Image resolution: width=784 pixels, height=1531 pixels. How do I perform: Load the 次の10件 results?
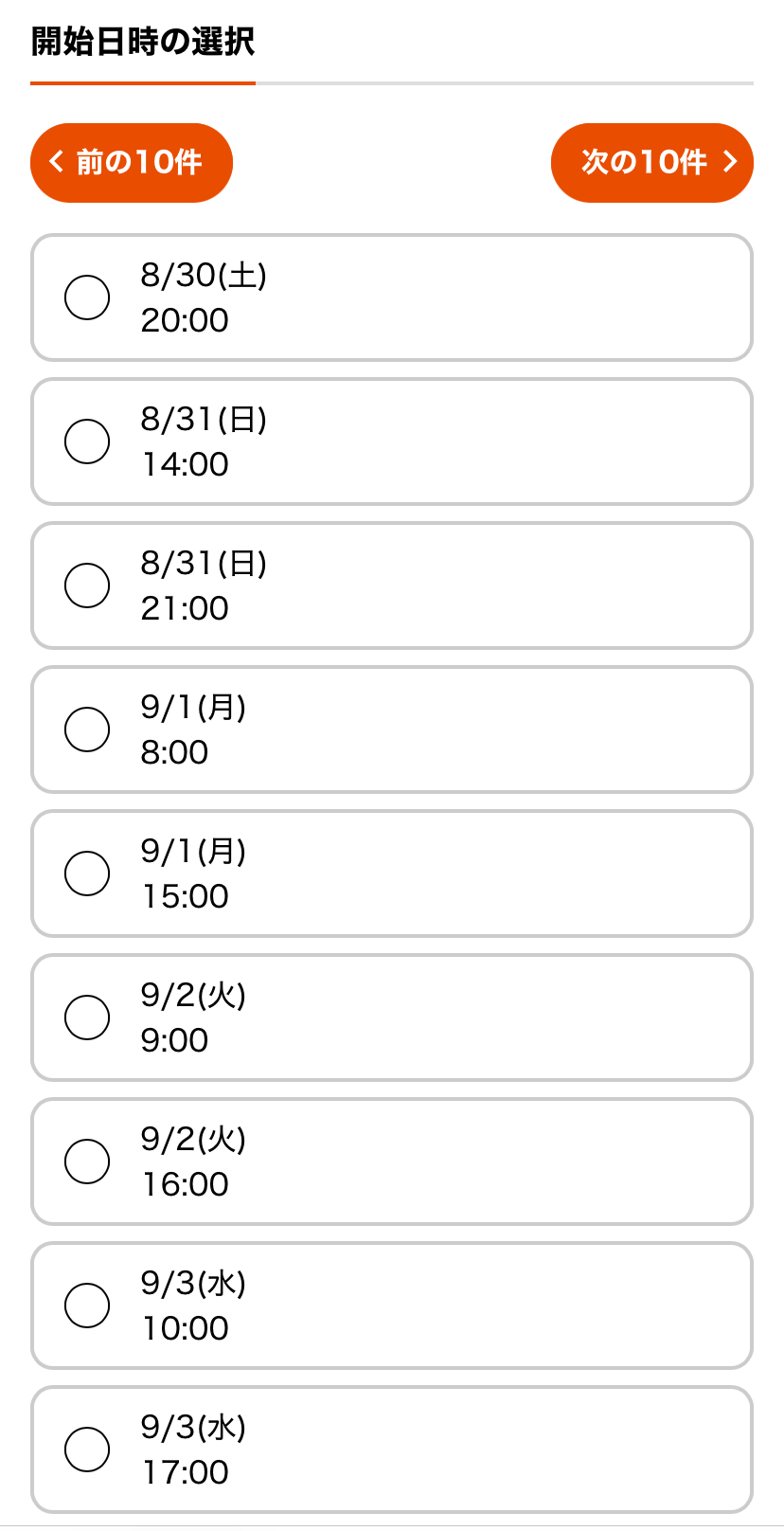(x=651, y=163)
